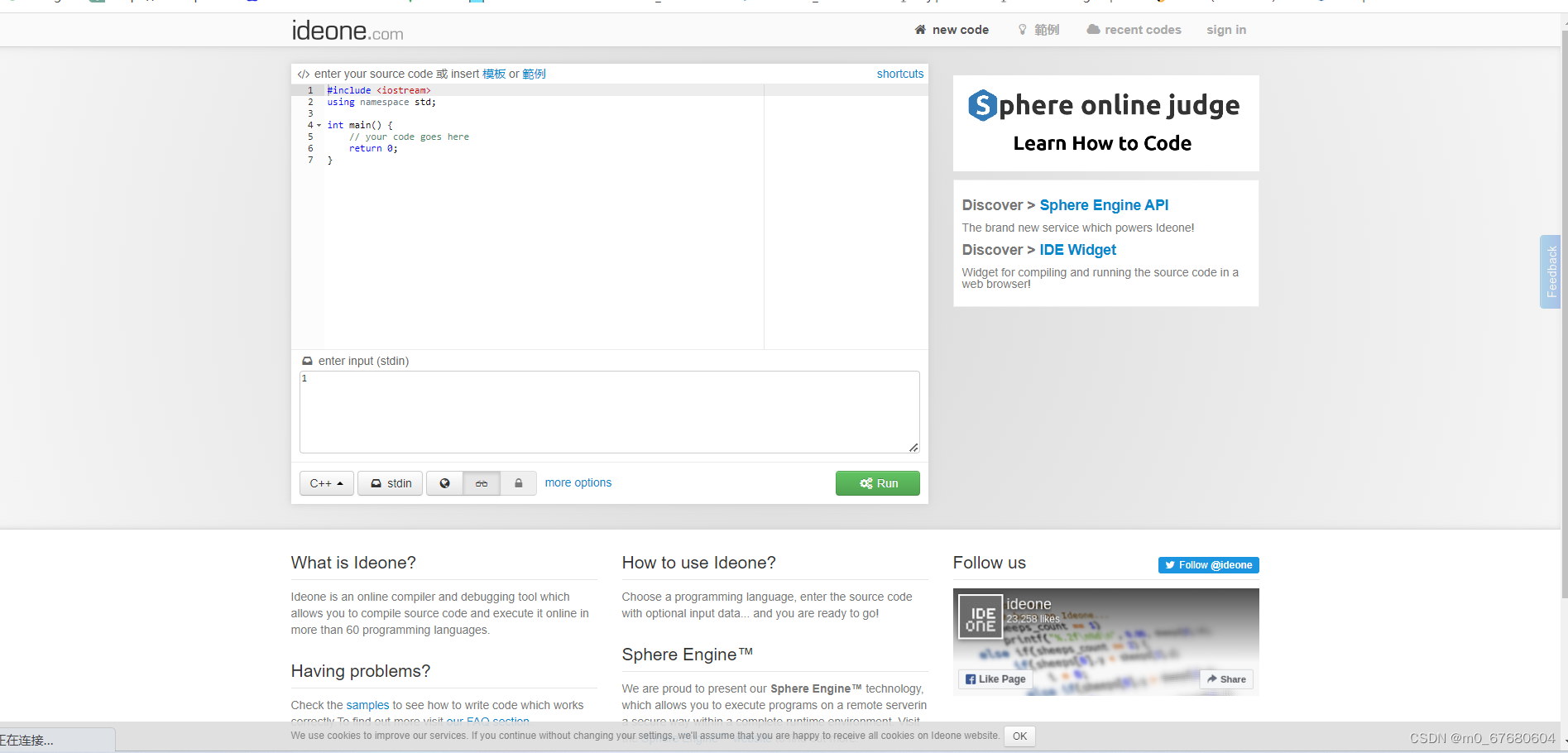The image size is (1568, 753).
Task: Click the 'How to use Ideone?' heading
Action: tap(699, 563)
